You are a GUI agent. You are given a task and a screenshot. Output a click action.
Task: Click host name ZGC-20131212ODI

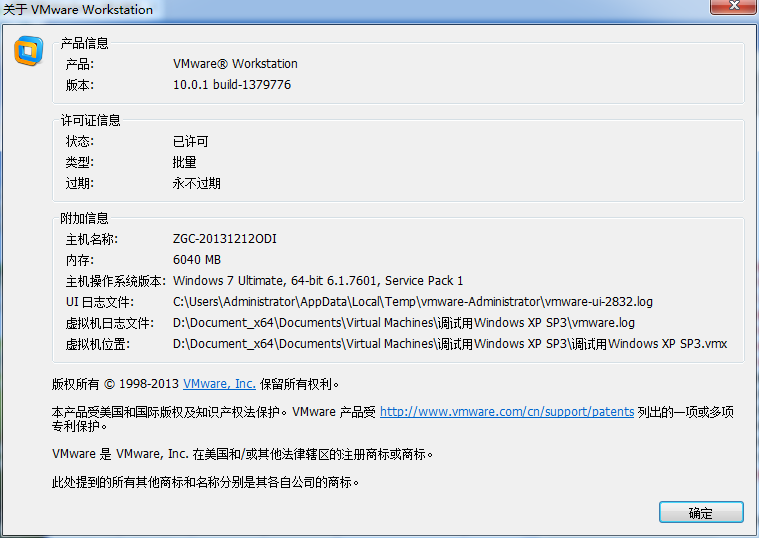point(225,239)
